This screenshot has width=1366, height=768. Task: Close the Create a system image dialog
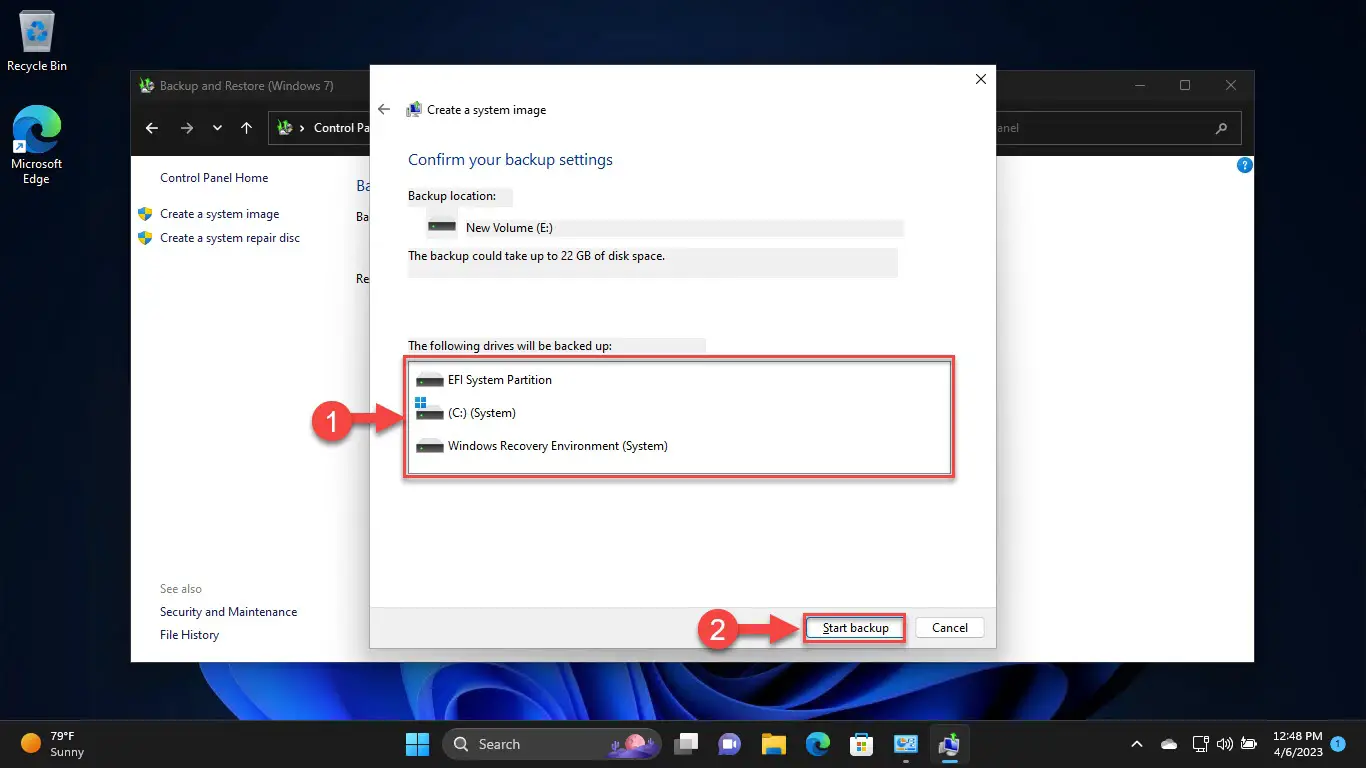coord(980,79)
